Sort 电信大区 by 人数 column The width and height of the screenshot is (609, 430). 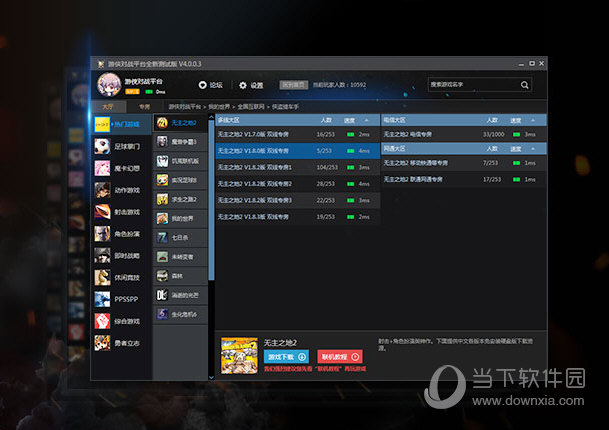click(x=492, y=120)
